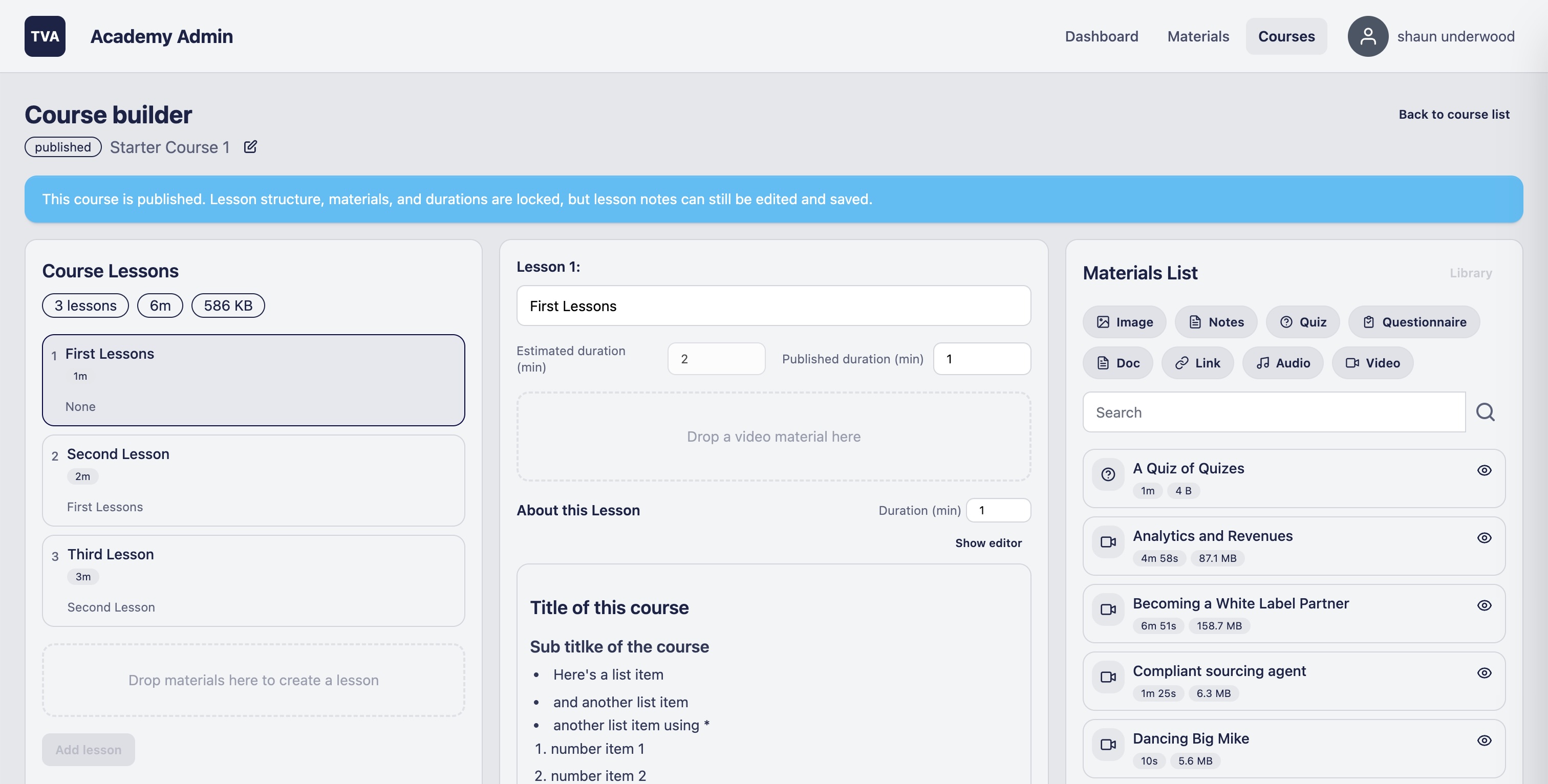
Task: Click video icon beside Analytics and Revenues
Action: (1108, 542)
